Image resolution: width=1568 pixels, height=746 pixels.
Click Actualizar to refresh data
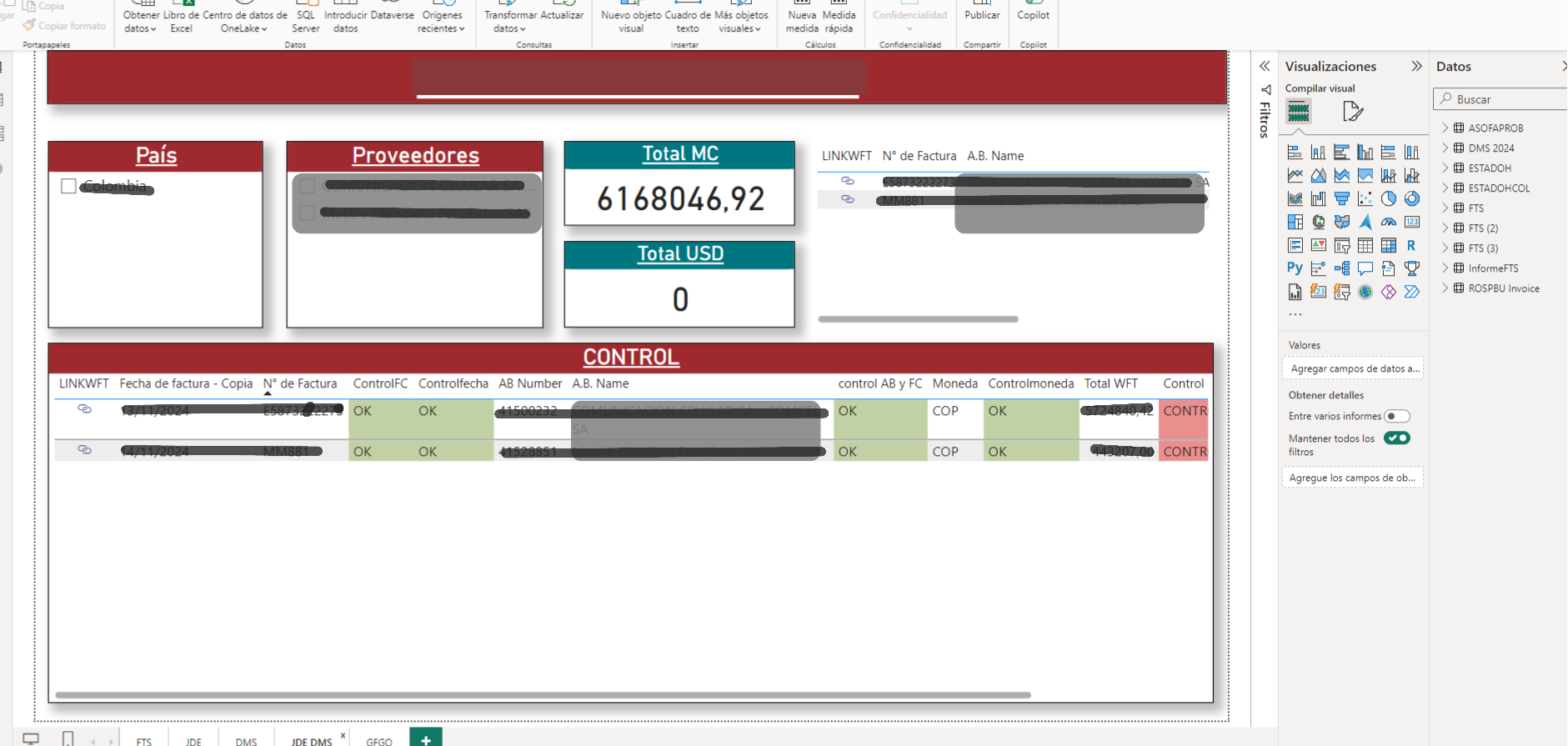point(563,17)
